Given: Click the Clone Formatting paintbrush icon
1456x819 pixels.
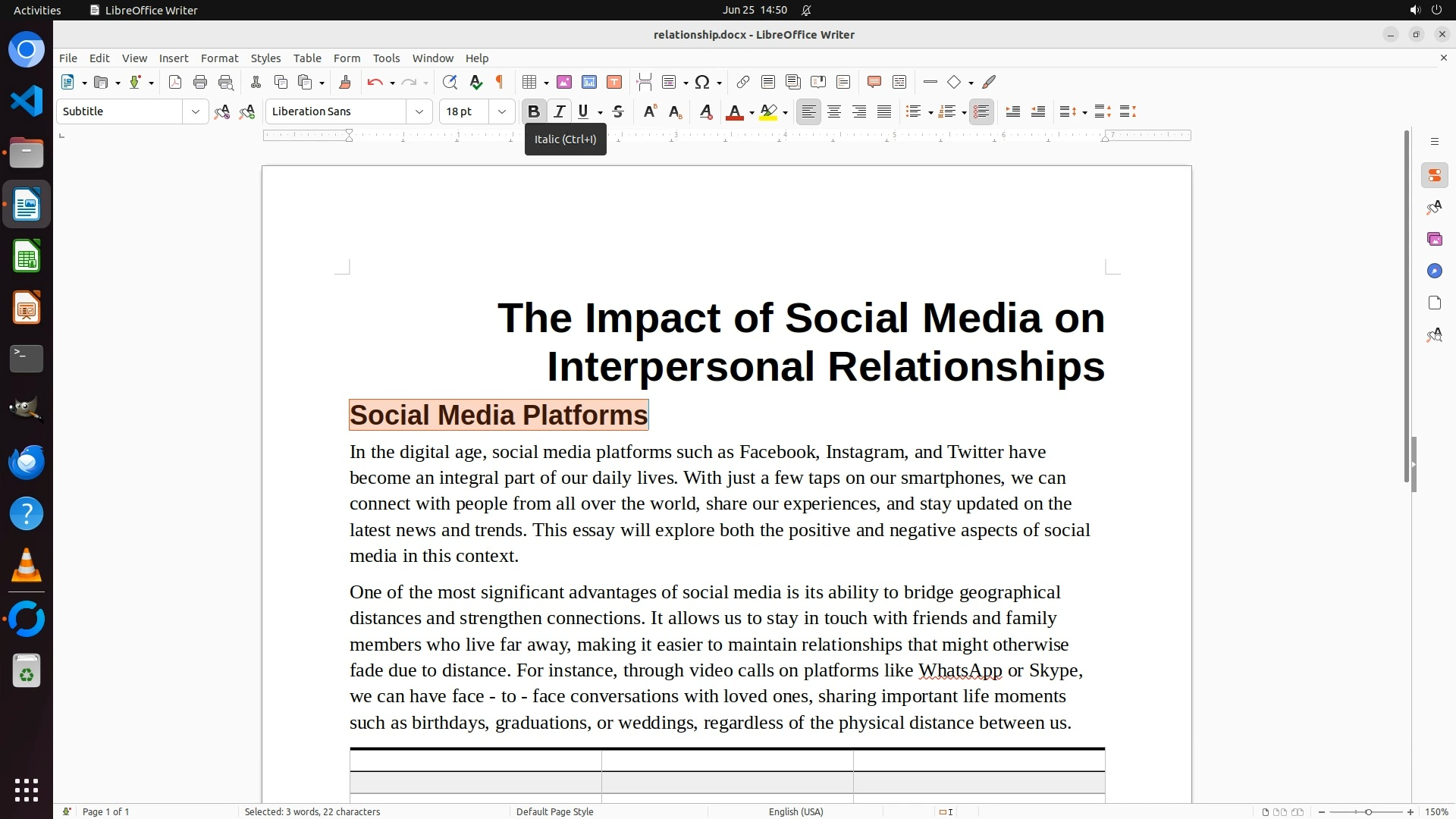Looking at the screenshot, I should point(345,83).
